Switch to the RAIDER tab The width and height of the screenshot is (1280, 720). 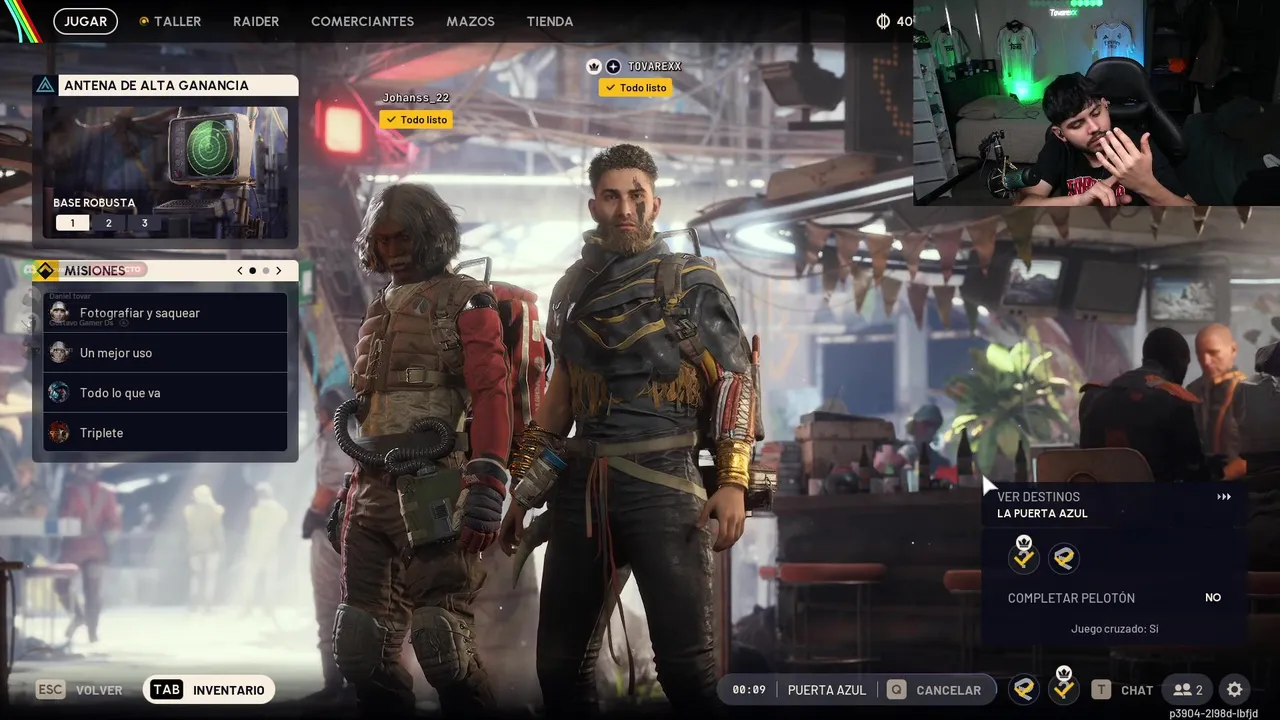(256, 21)
